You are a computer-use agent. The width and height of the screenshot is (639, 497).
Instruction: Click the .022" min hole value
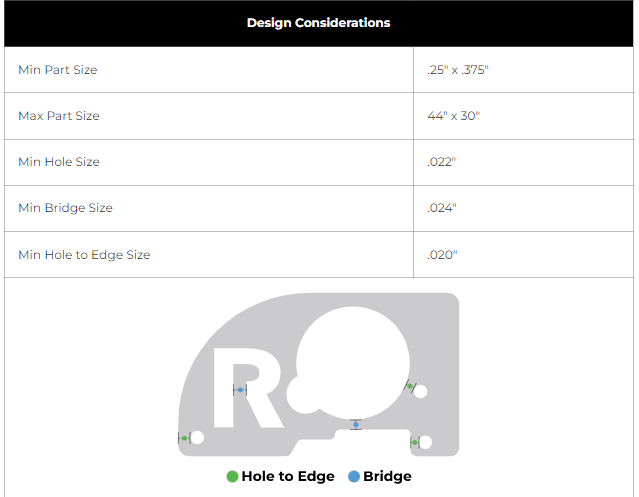coord(441,162)
